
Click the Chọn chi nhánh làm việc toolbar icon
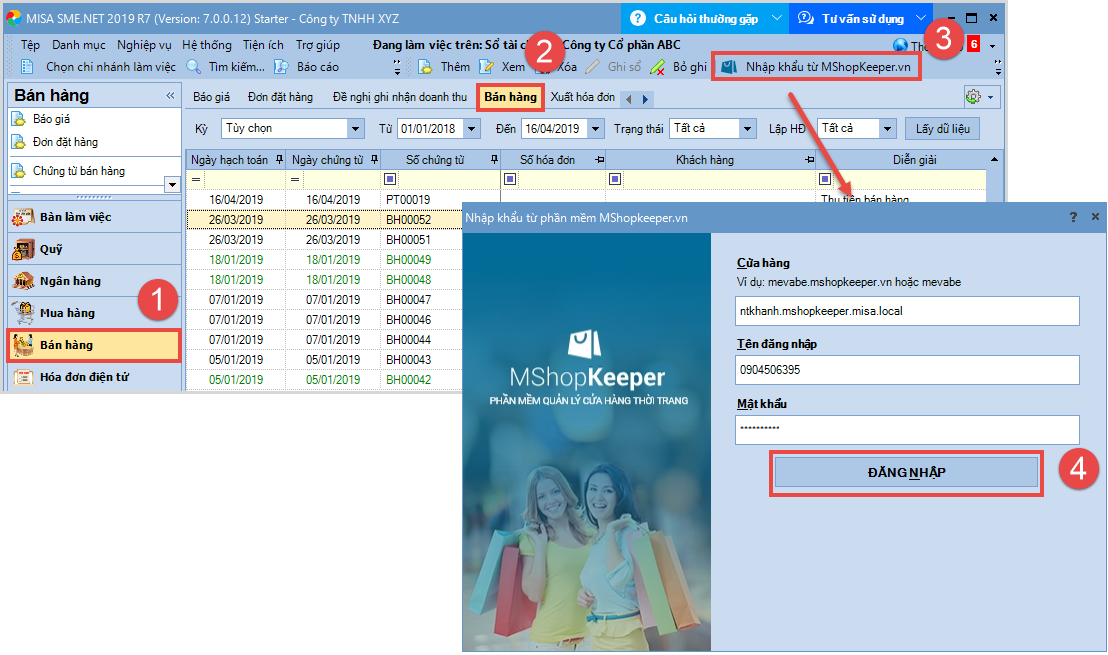click(27, 66)
